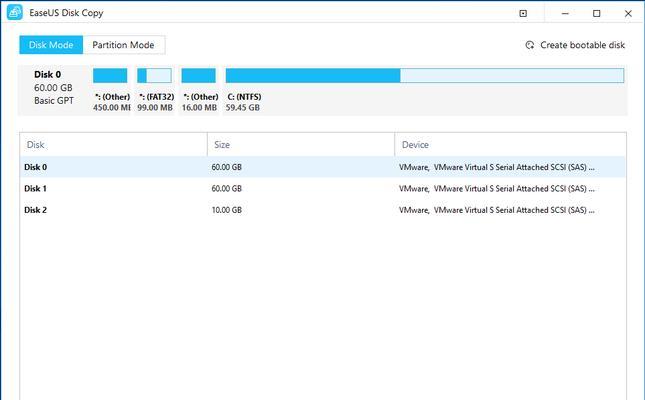Image resolution: width=645 pixels, height=400 pixels.
Task: Click the Disk 0 summary heading
Action: 48,74
